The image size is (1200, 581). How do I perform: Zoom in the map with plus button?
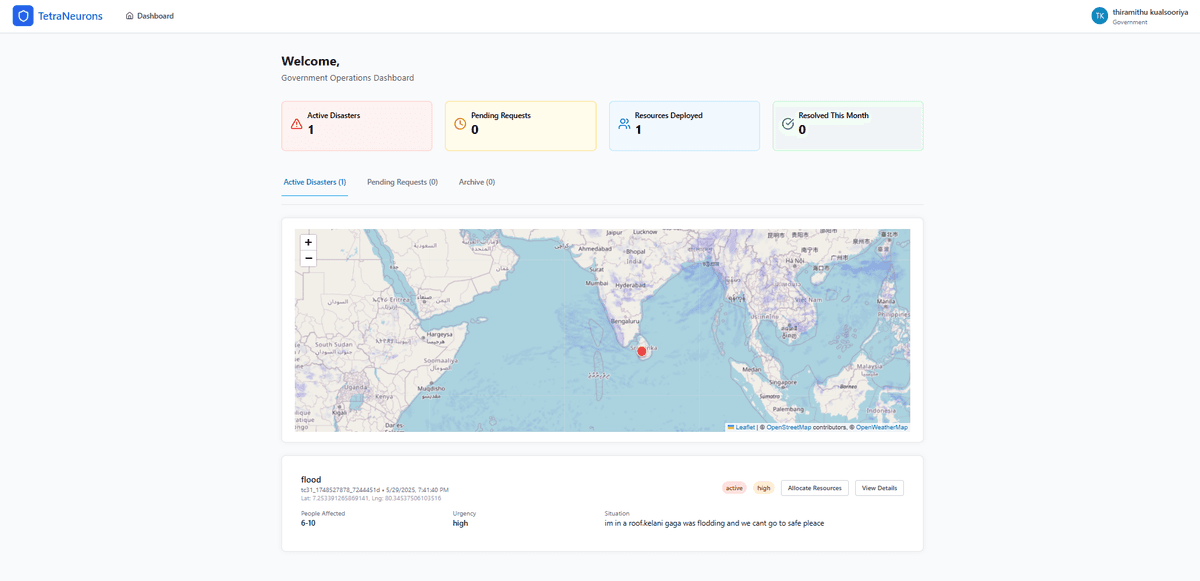click(x=308, y=242)
